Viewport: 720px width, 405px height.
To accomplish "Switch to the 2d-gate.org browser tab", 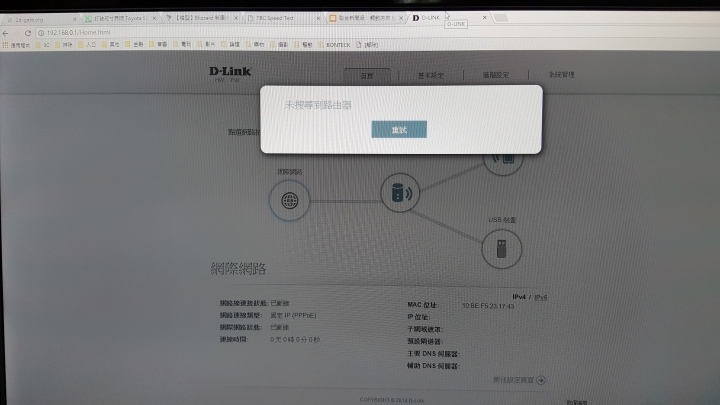I will pos(39,19).
